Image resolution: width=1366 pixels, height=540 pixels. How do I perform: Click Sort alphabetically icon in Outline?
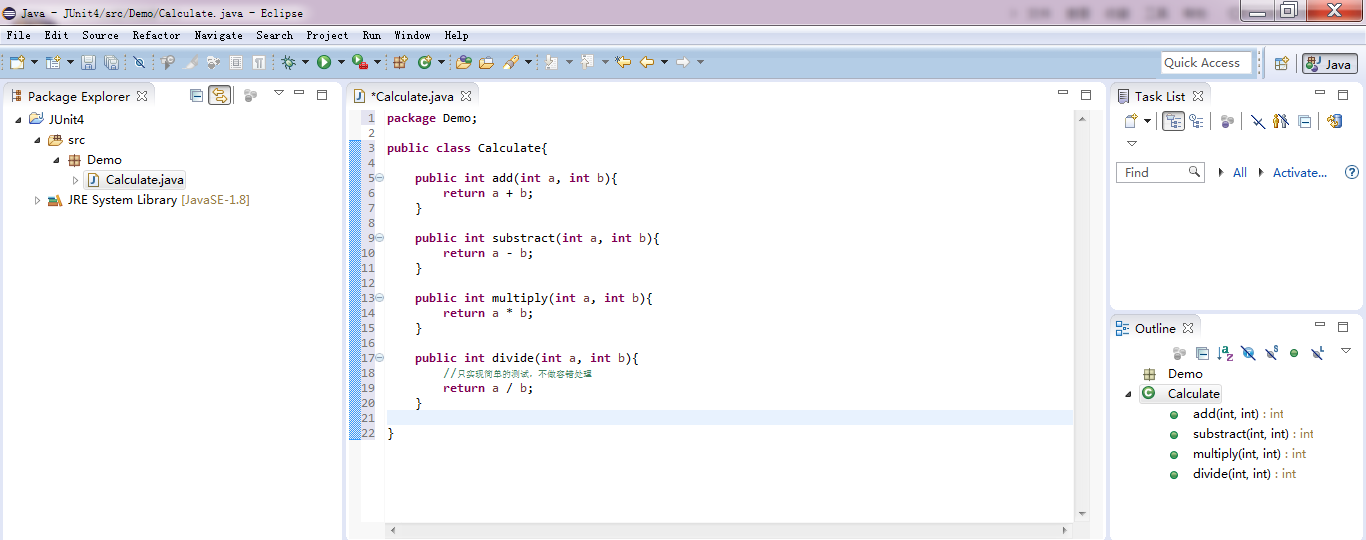[x=1225, y=353]
